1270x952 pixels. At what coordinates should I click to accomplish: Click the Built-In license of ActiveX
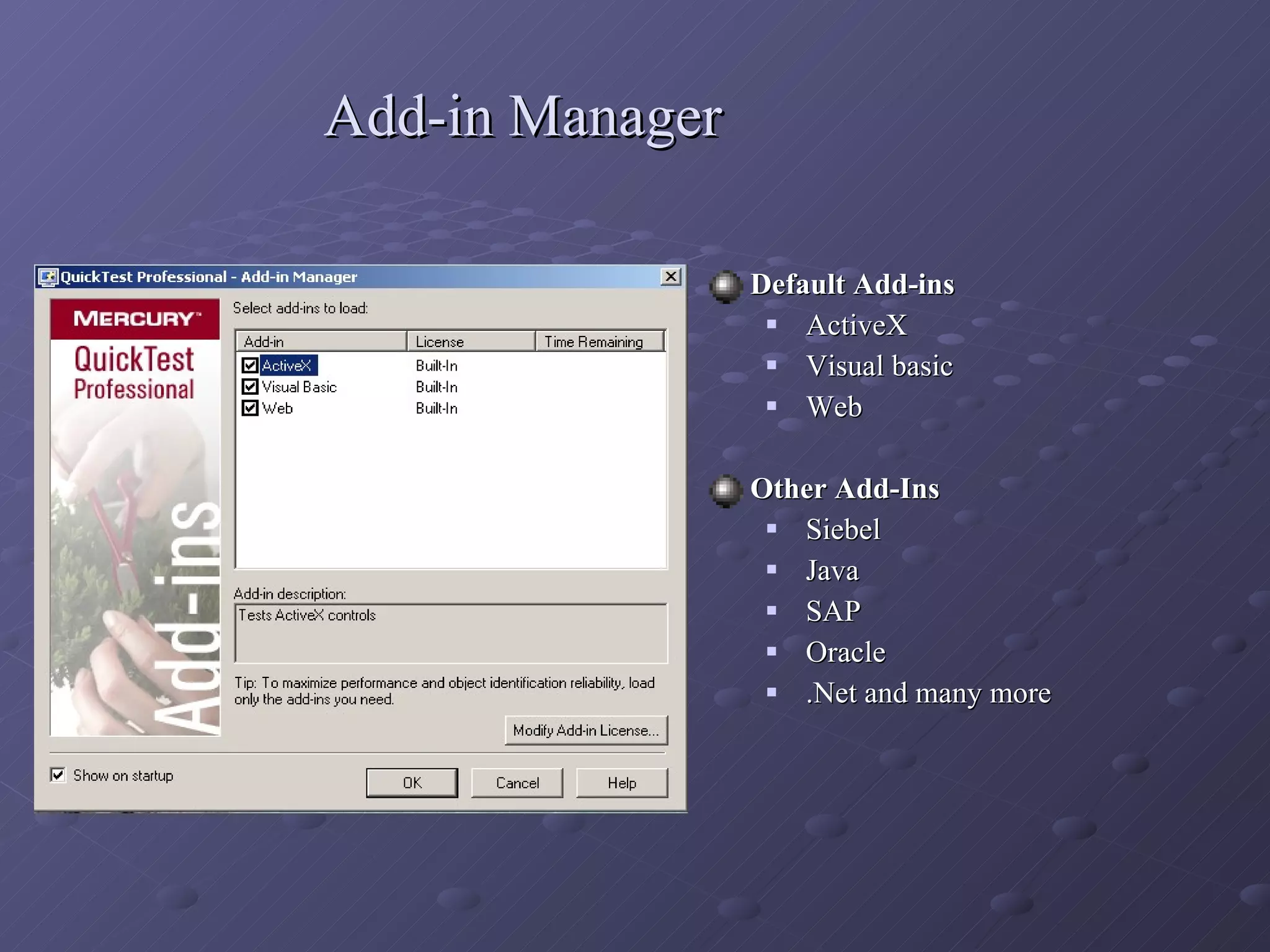437,366
